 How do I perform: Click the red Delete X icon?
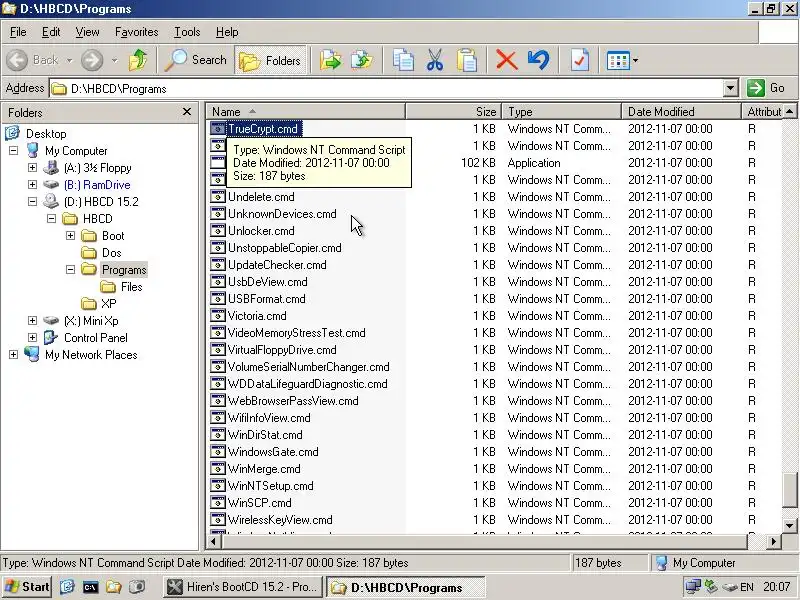click(x=506, y=60)
